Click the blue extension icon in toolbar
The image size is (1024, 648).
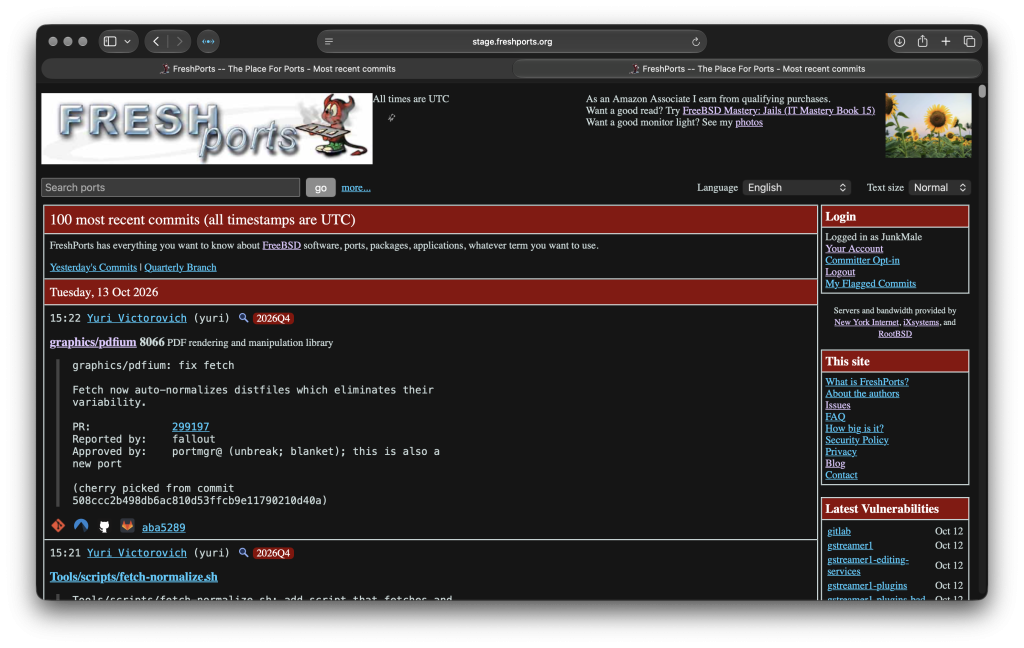pyautogui.click(x=208, y=41)
